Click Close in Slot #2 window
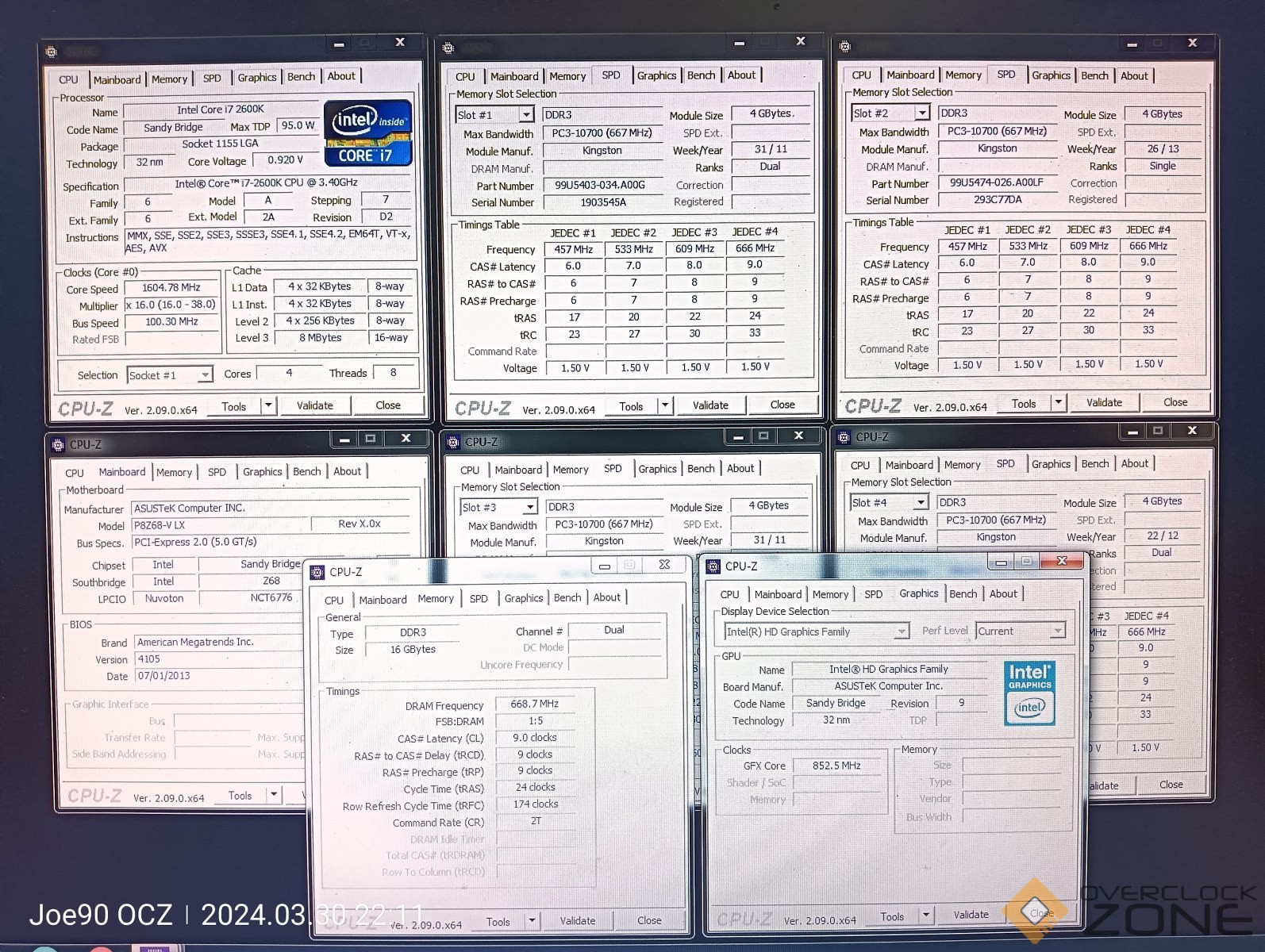This screenshot has height=952, width=1265. point(1175,402)
